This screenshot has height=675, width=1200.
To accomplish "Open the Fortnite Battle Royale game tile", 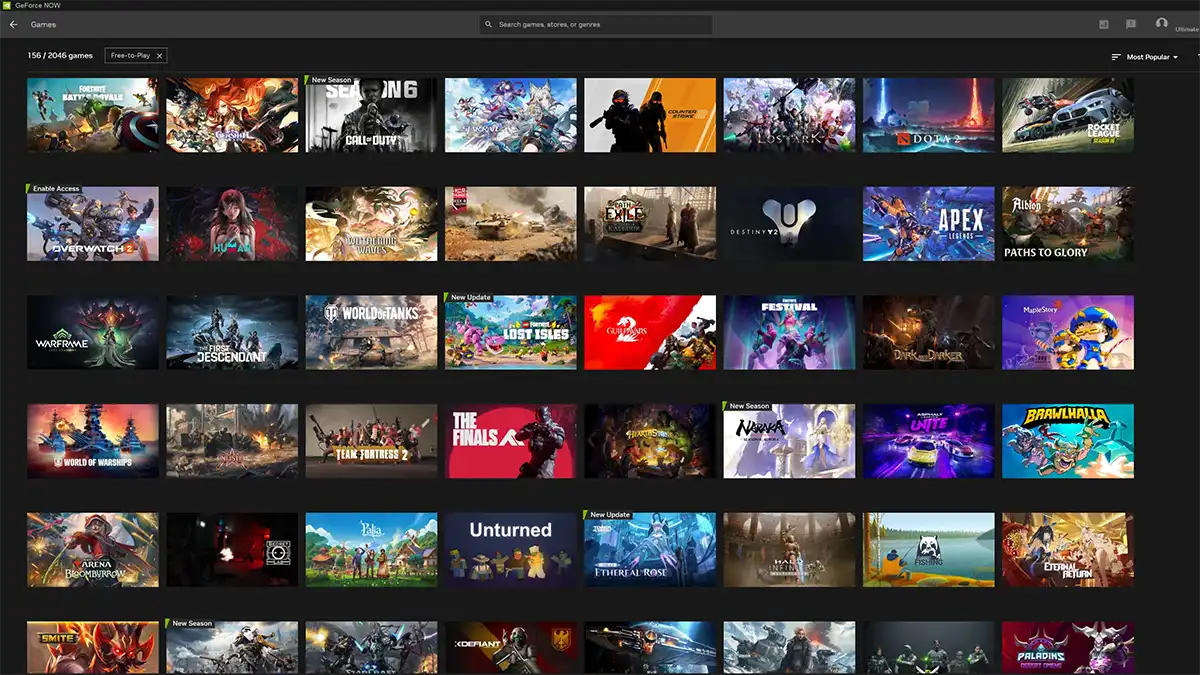I will point(93,115).
